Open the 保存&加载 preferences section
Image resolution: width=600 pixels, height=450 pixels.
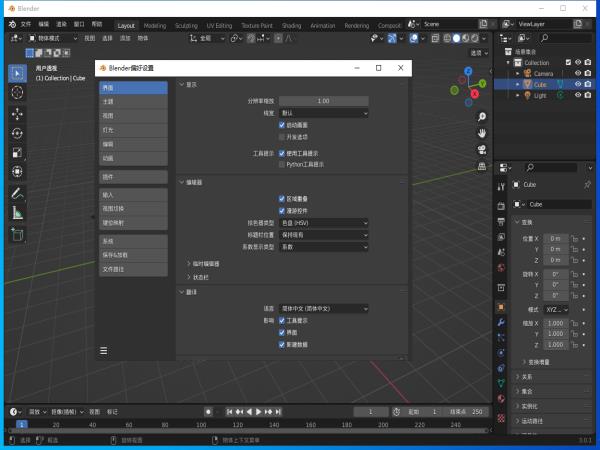[132, 255]
